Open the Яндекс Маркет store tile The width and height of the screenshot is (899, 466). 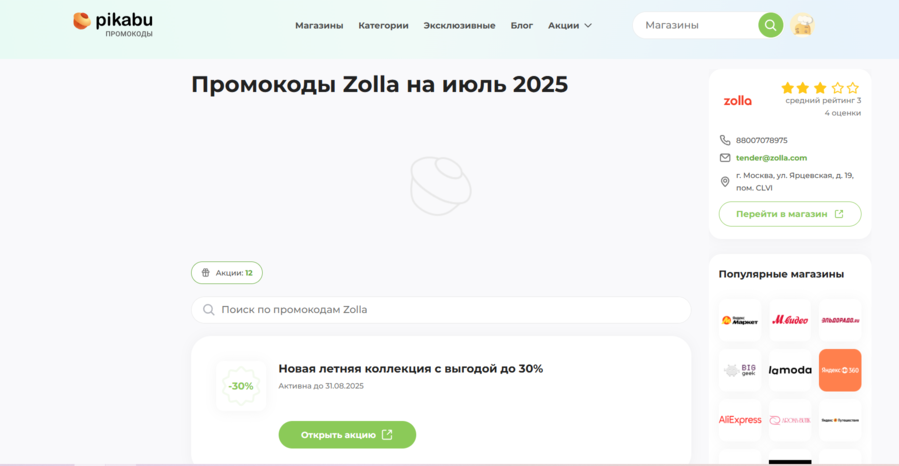(740, 320)
